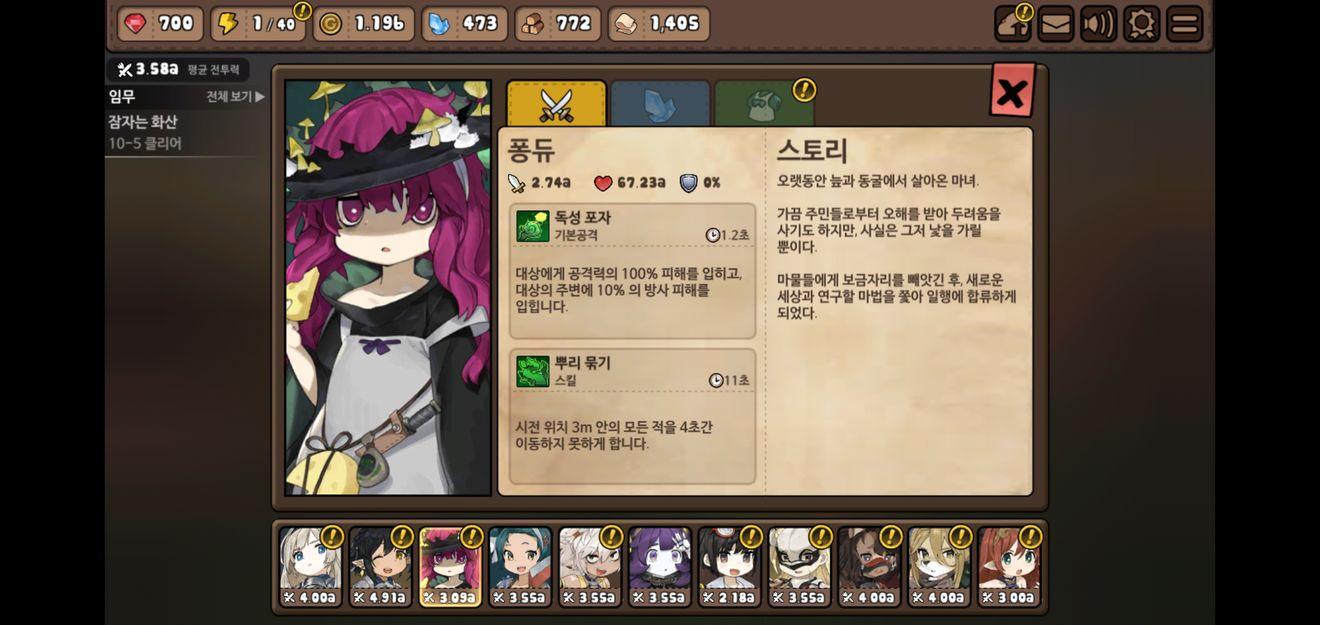The image size is (1320, 625).
Task: Open the hamburger menu icon
Action: click(x=1184, y=24)
